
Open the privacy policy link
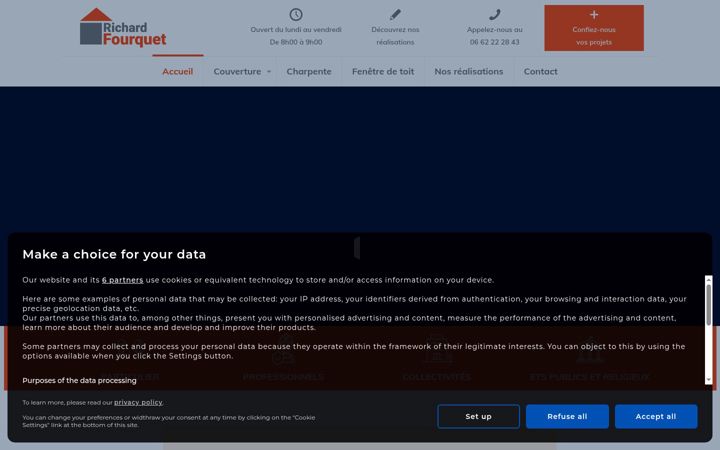(x=138, y=403)
